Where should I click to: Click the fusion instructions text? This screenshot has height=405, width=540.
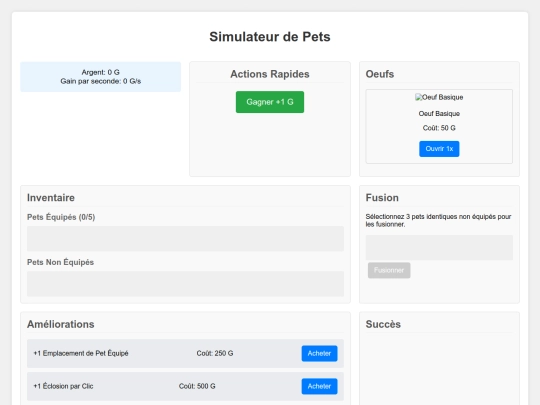tap(438, 220)
